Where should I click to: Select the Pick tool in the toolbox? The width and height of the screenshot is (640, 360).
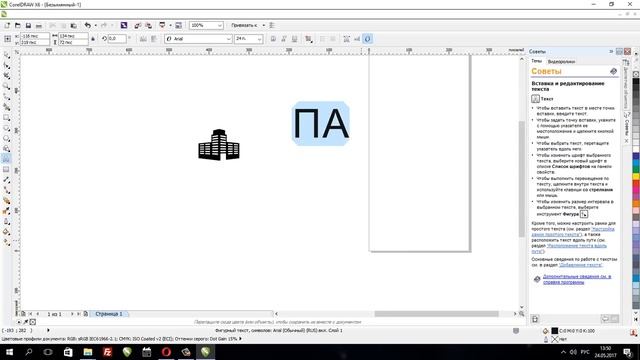click(7, 55)
